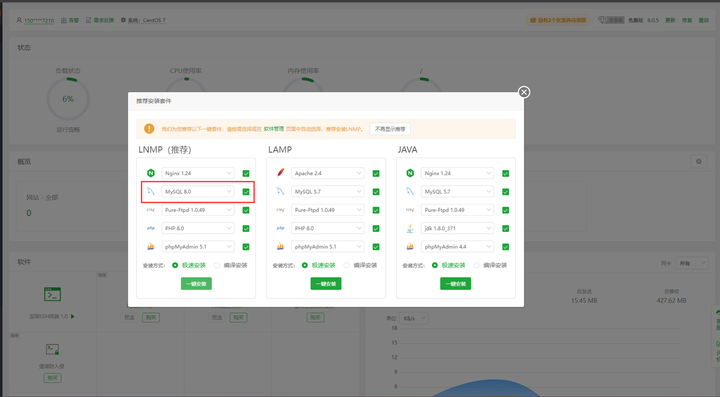
Task: Click one-click install button under LAMP
Action: (326, 284)
